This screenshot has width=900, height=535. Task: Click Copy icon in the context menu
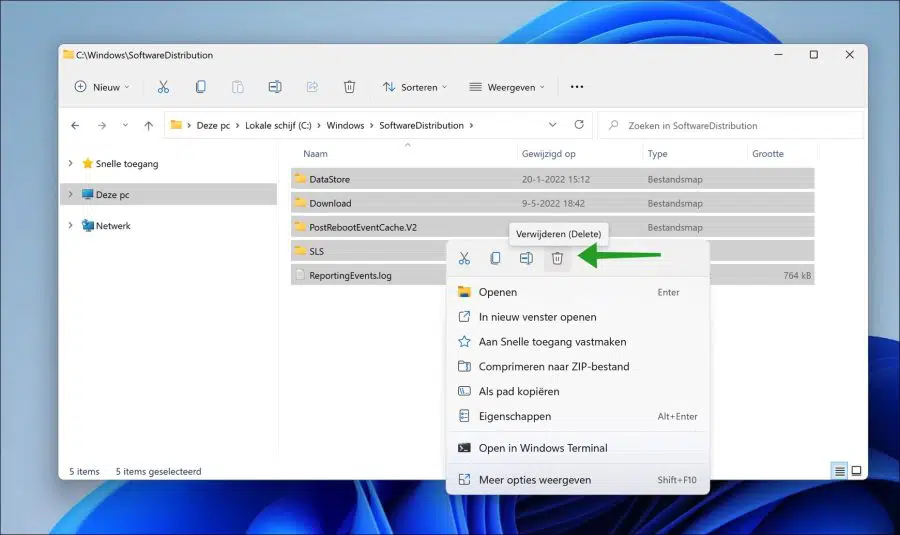495,258
